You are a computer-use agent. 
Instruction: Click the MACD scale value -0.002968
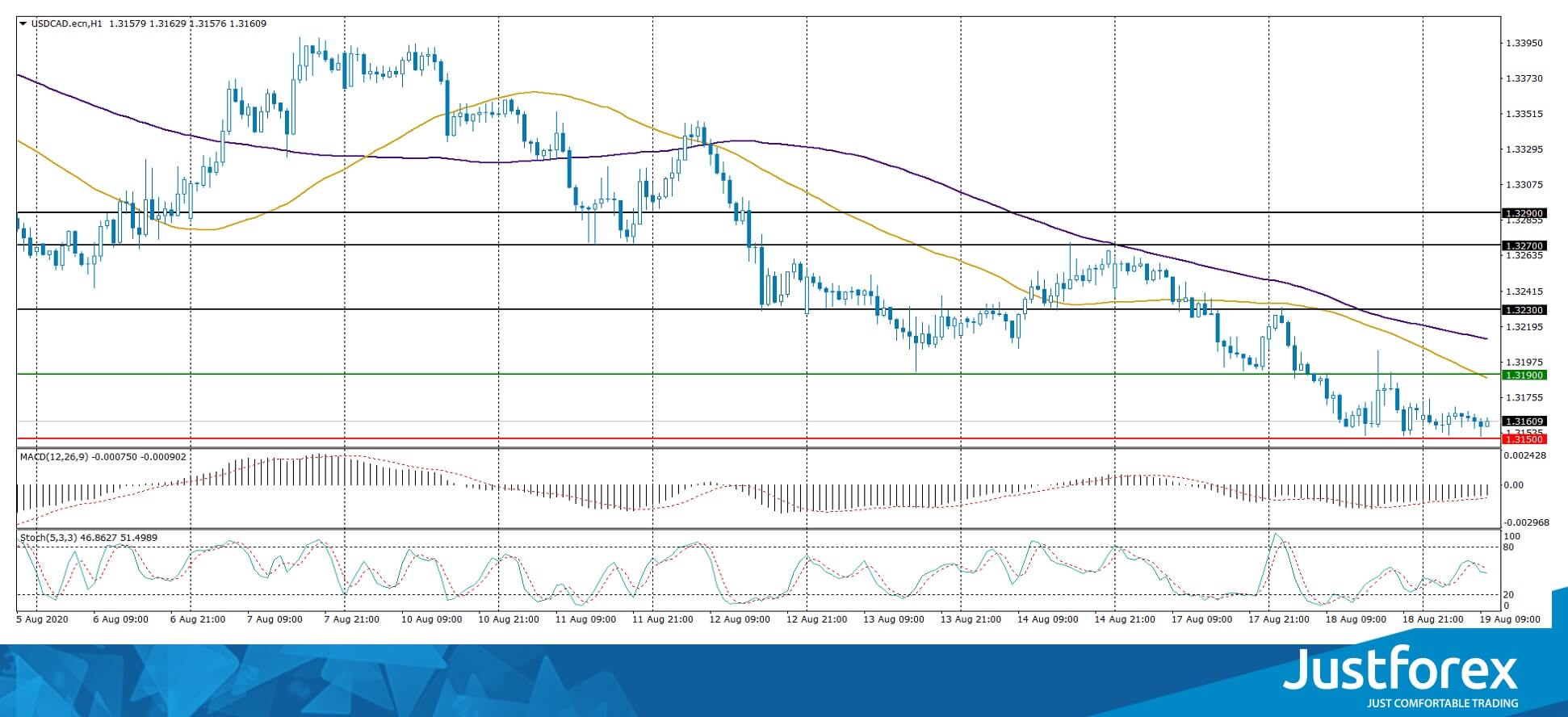[x=1527, y=522]
